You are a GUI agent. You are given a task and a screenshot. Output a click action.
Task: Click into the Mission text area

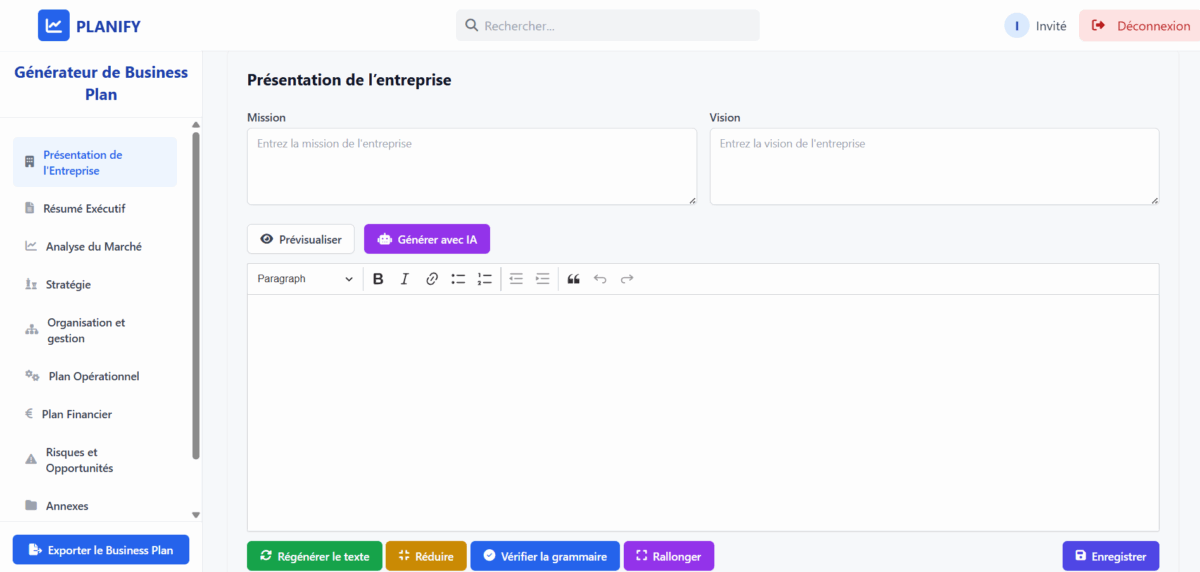(472, 166)
